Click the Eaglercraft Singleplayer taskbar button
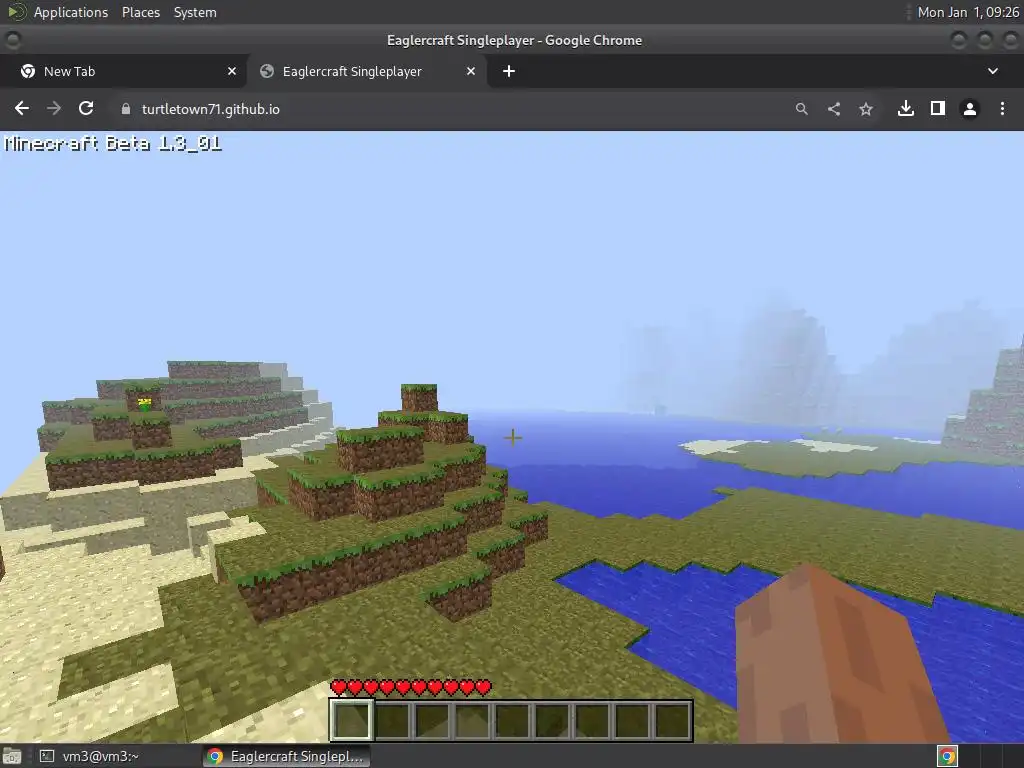 286,756
